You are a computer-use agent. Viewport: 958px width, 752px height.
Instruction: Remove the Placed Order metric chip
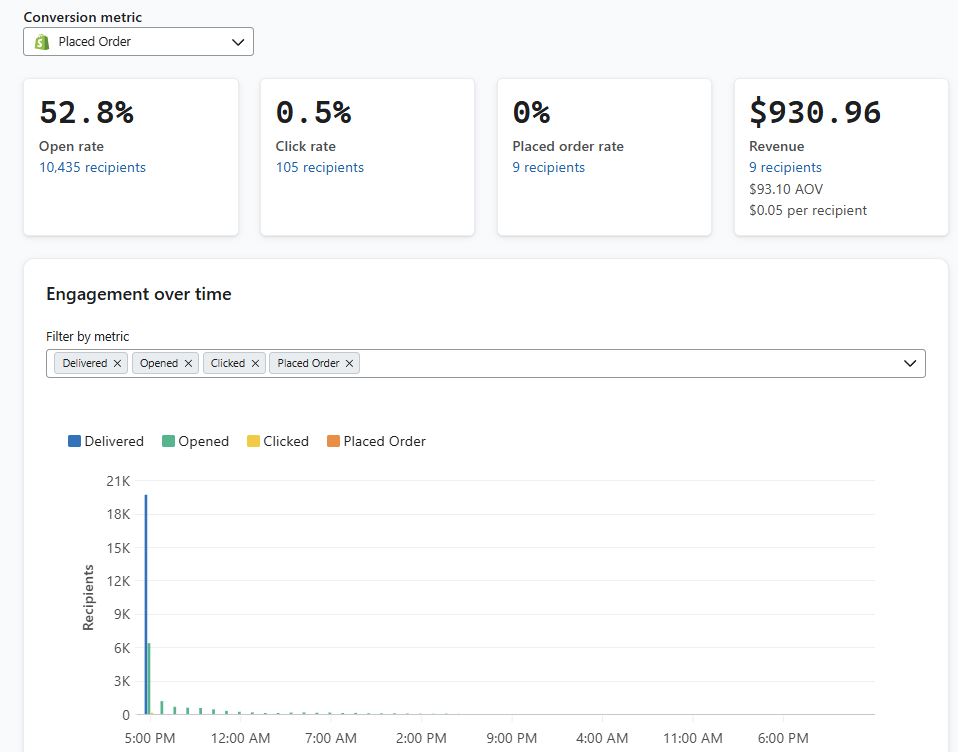click(349, 363)
